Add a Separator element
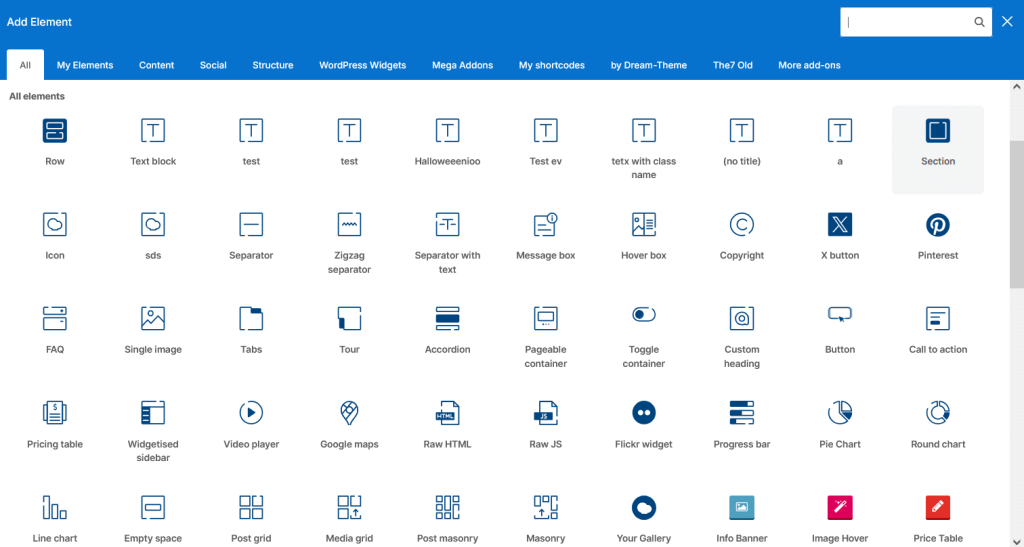Screen dimensions: 1024x547 tap(251, 236)
